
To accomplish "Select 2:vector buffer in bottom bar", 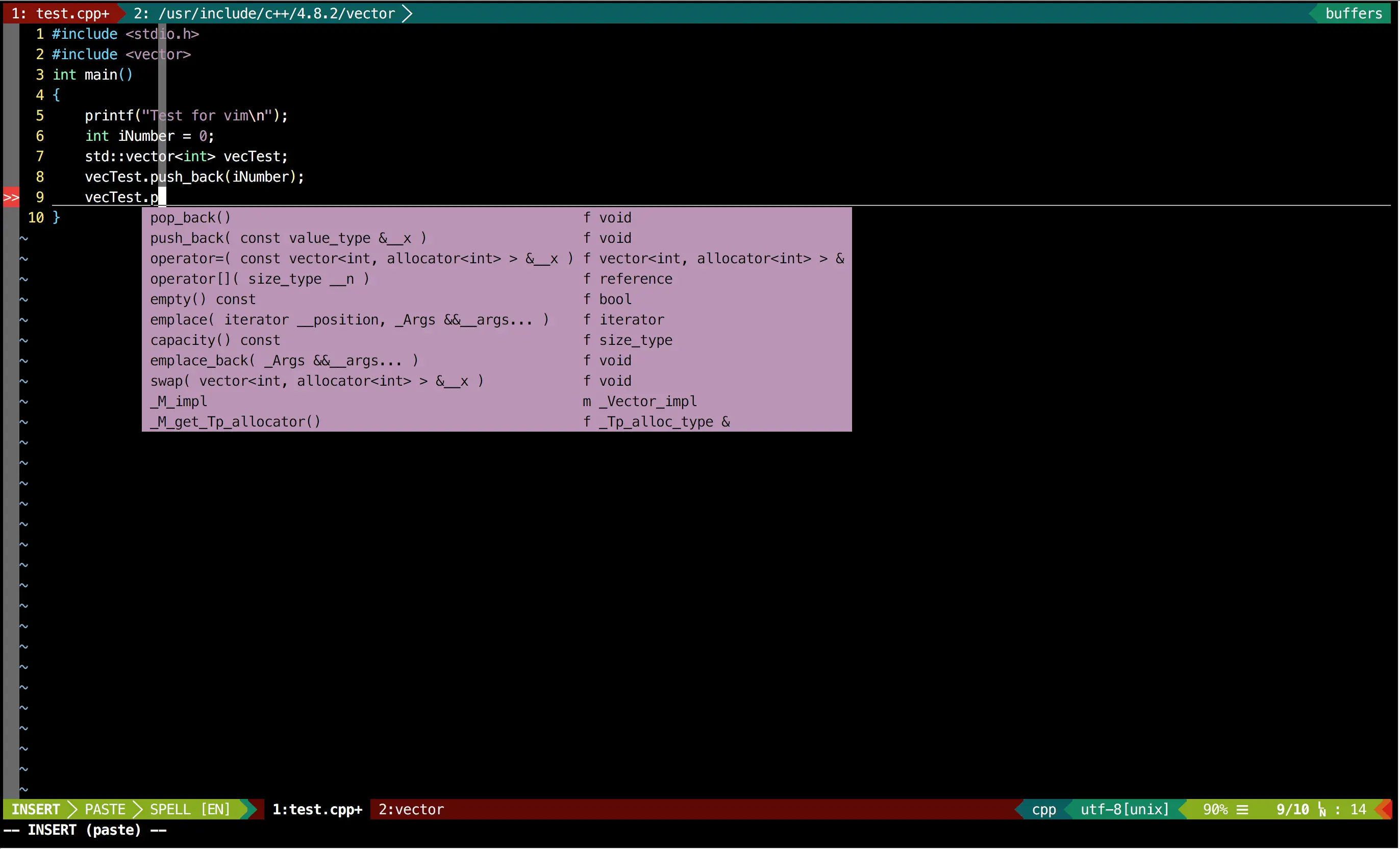I will pyautogui.click(x=411, y=810).
